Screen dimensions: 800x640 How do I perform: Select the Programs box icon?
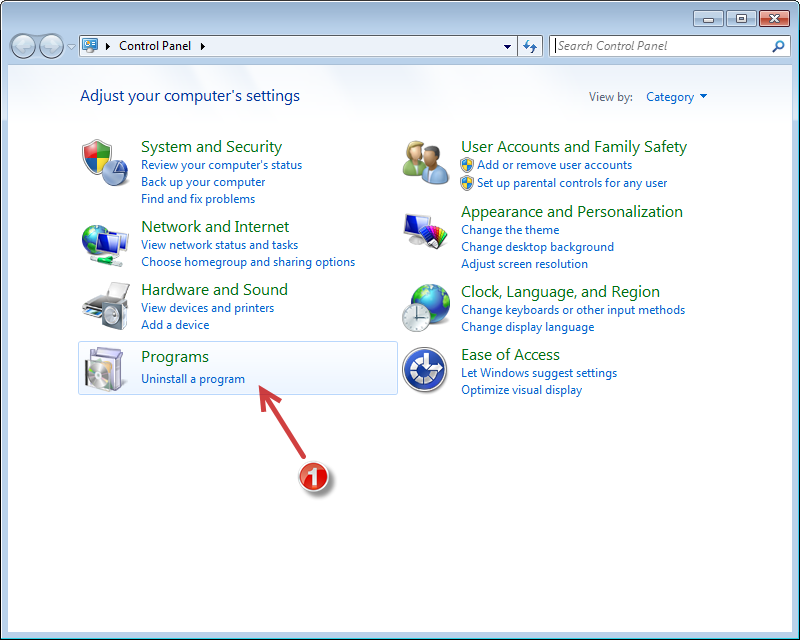click(105, 369)
